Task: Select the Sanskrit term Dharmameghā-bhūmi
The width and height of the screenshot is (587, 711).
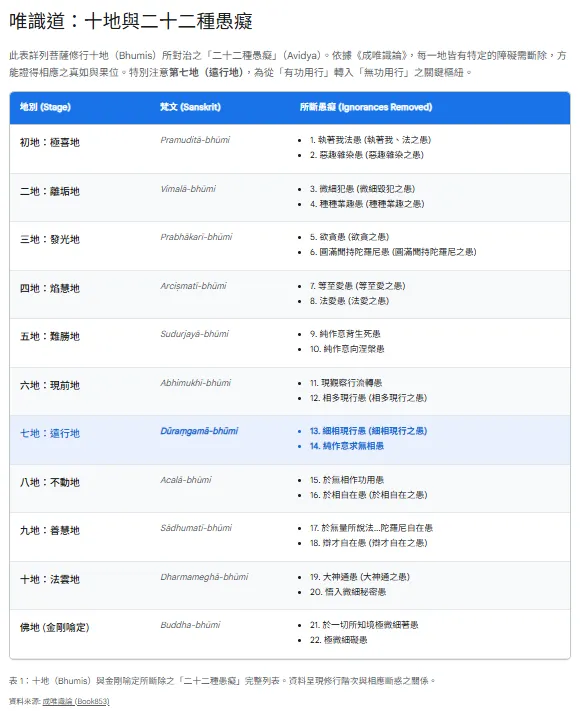Action: click(x=204, y=577)
